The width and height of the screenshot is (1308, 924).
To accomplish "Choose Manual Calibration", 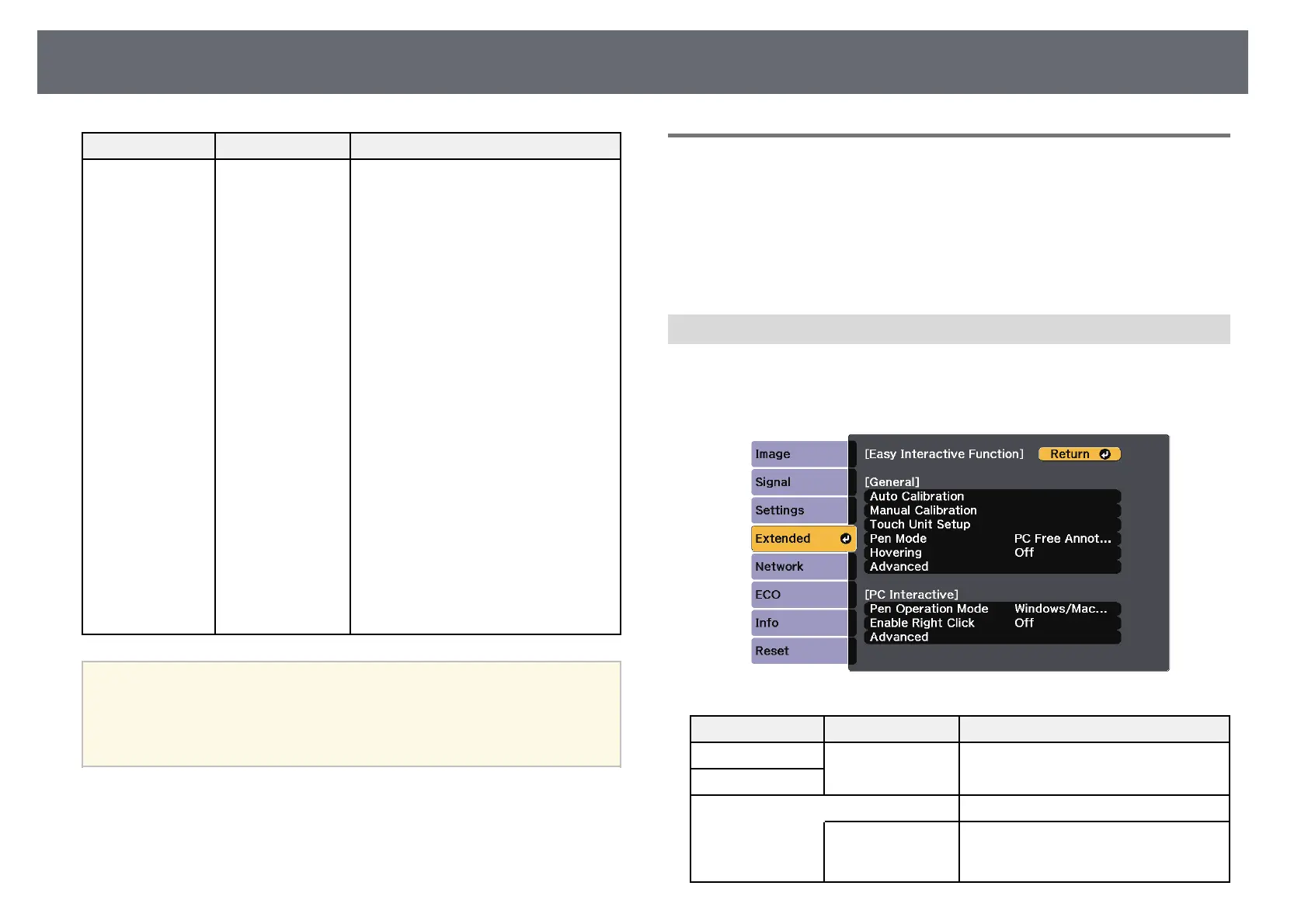I will (x=992, y=510).
